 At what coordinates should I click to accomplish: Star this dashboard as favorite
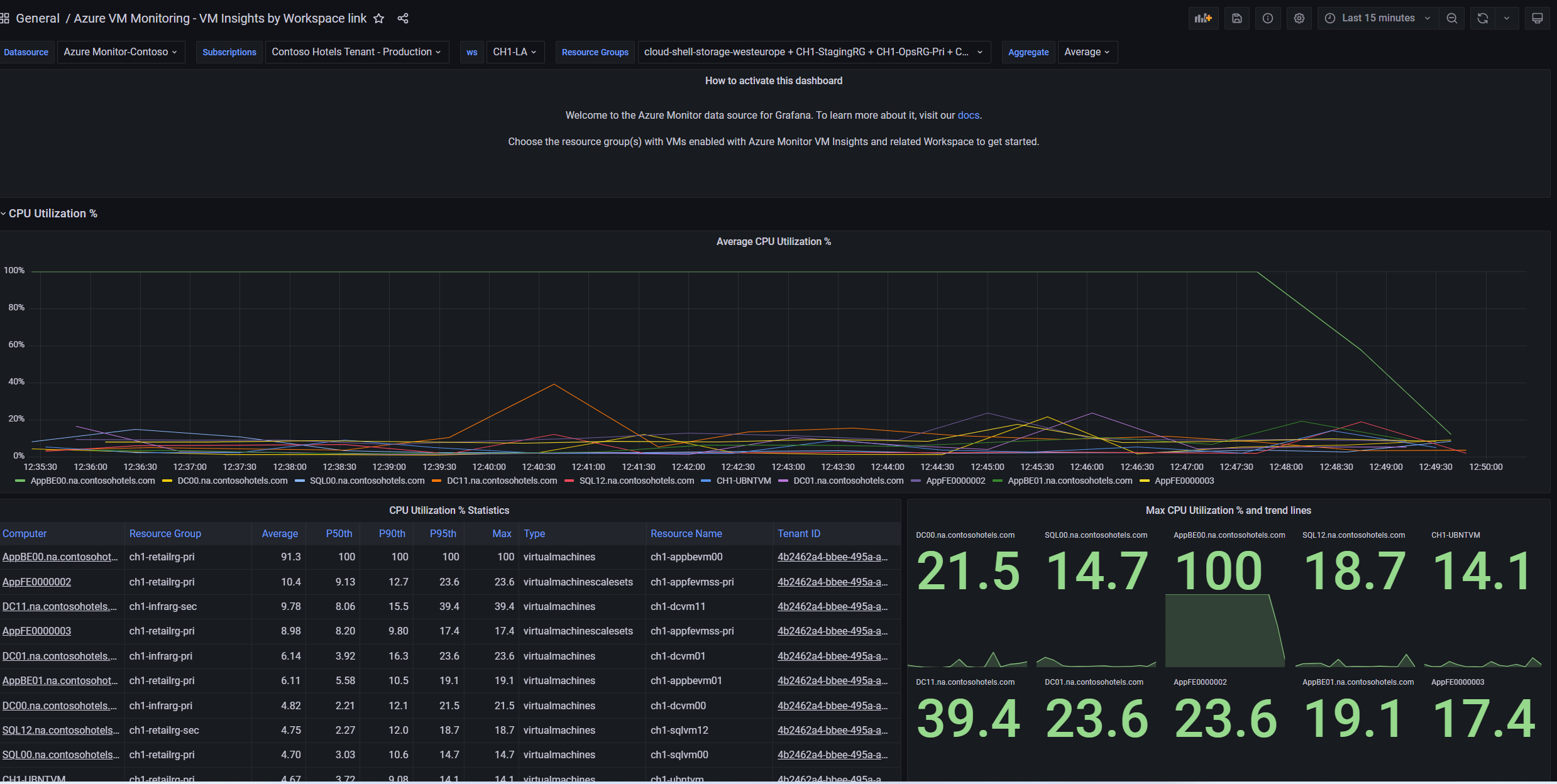(378, 18)
